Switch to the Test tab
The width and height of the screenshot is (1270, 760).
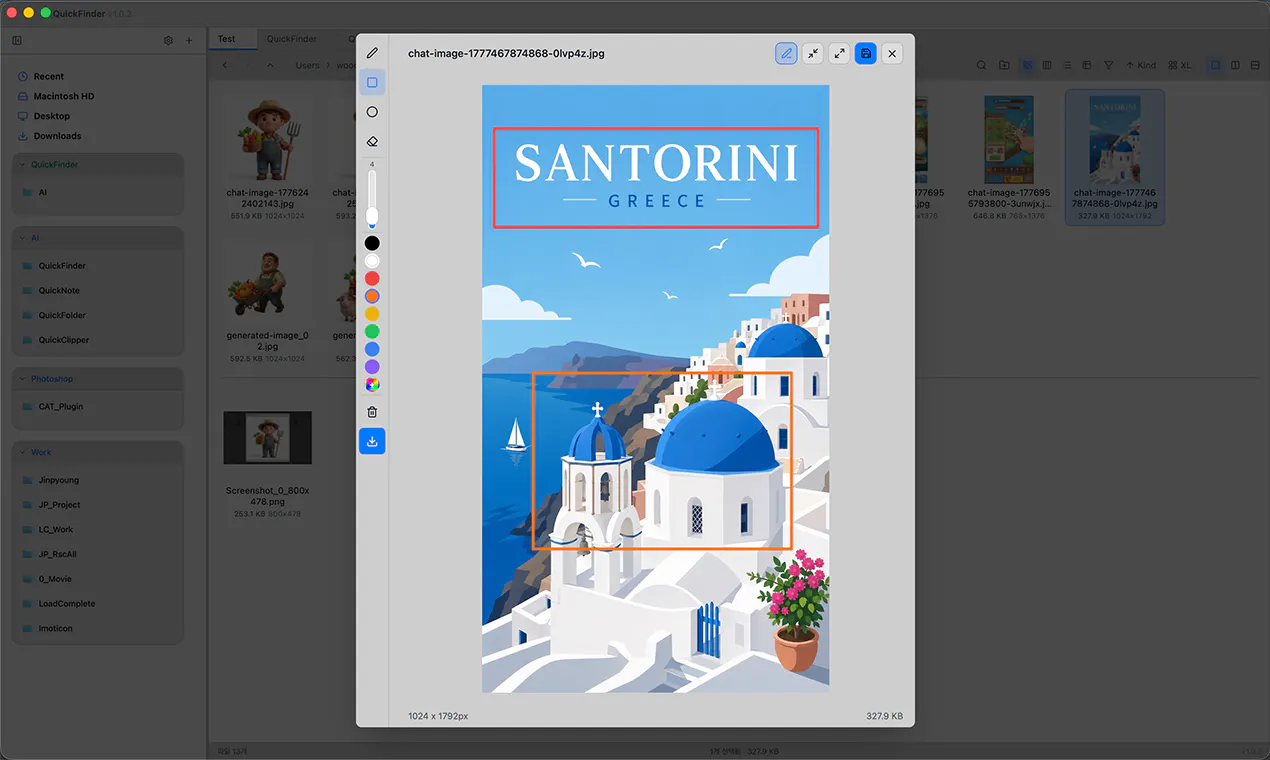[x=231, y=39]
